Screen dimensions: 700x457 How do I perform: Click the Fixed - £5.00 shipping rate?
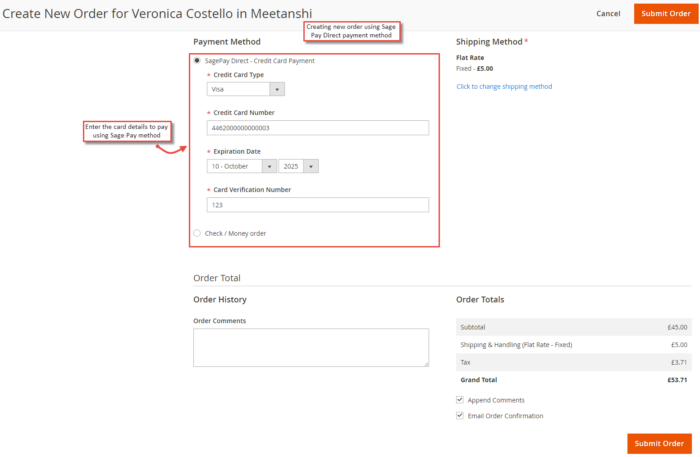click(x=475, y=68)
